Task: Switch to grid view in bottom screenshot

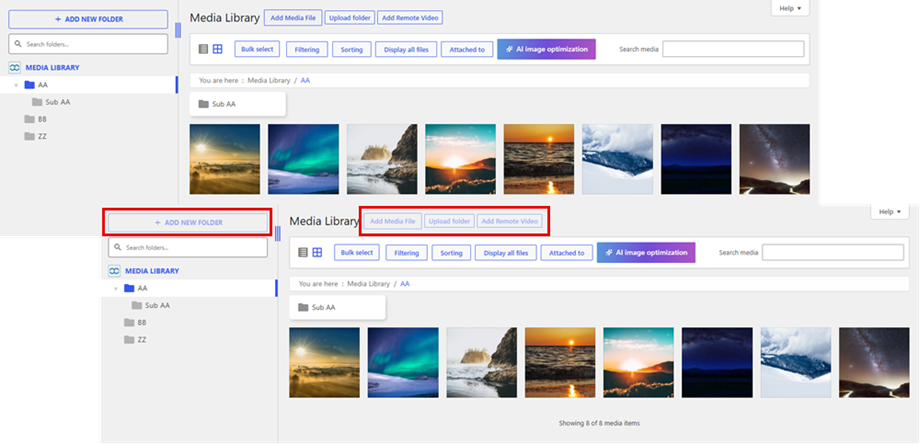Action: tap(317, 253)
